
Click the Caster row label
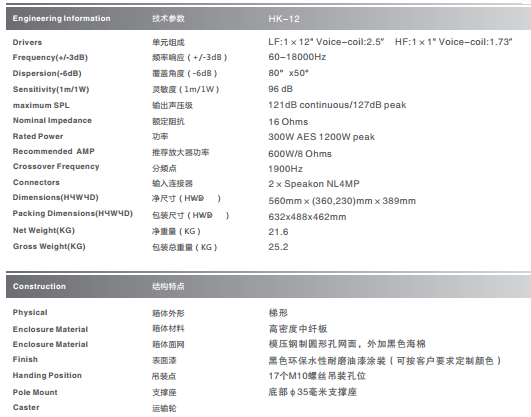tap(26, 407)
